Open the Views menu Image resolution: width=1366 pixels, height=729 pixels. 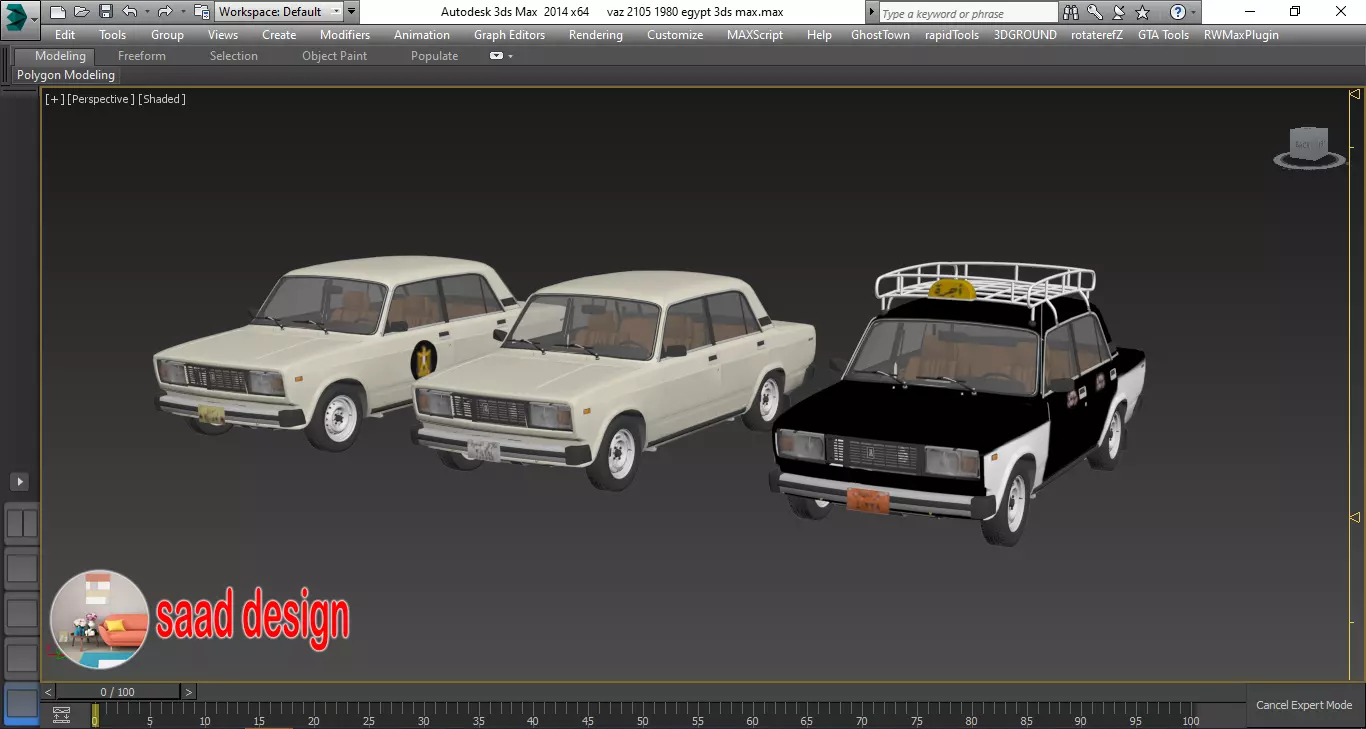tap(223, 35)
